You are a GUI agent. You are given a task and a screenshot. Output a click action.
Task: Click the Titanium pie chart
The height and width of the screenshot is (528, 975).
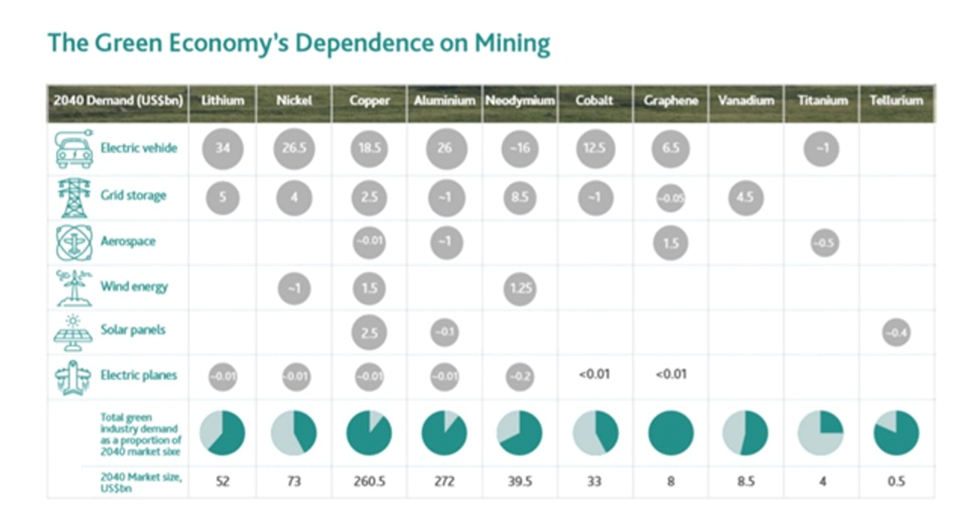pos(820,433)
